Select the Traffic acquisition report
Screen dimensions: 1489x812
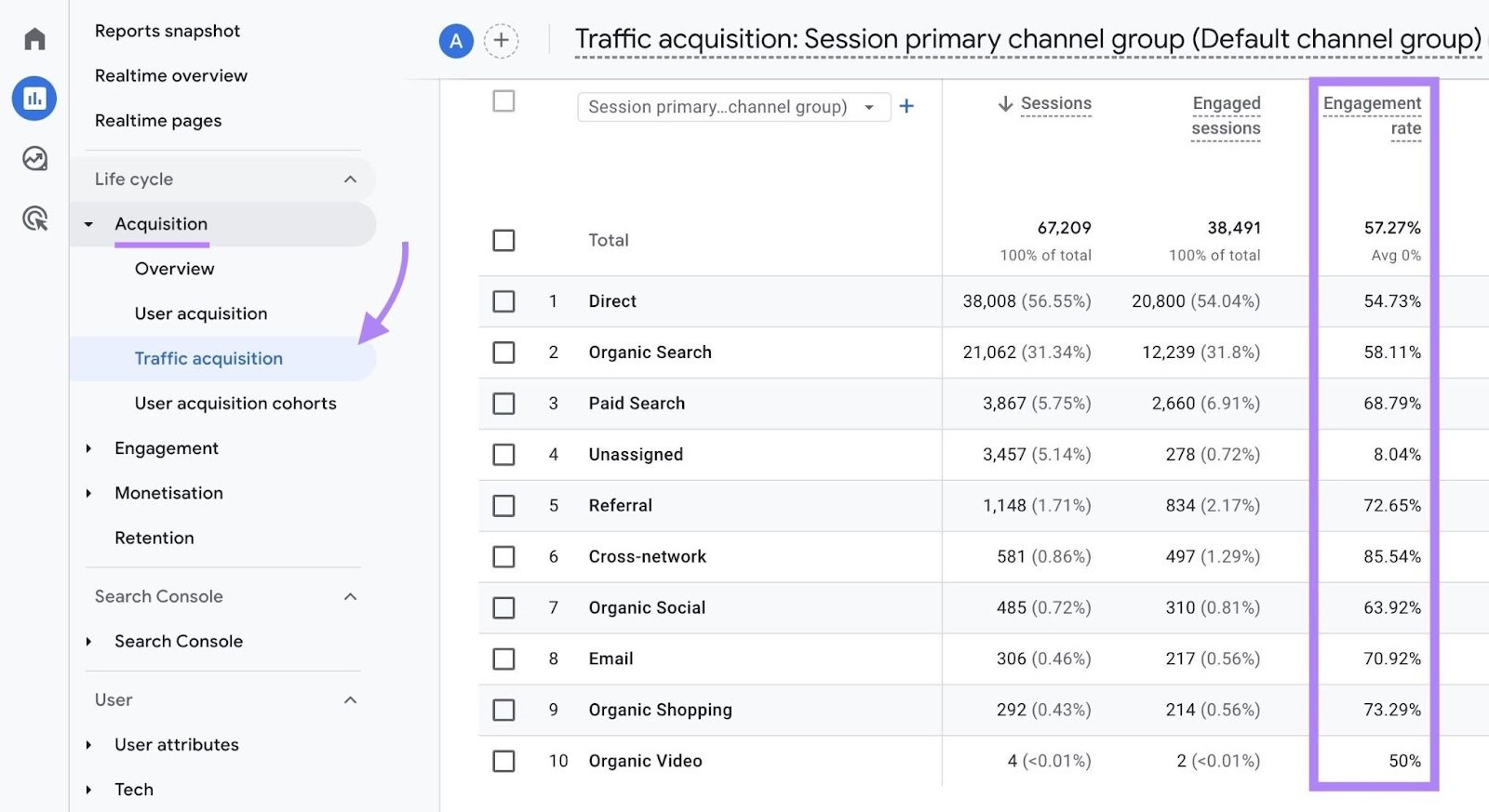tap(208, 359)
